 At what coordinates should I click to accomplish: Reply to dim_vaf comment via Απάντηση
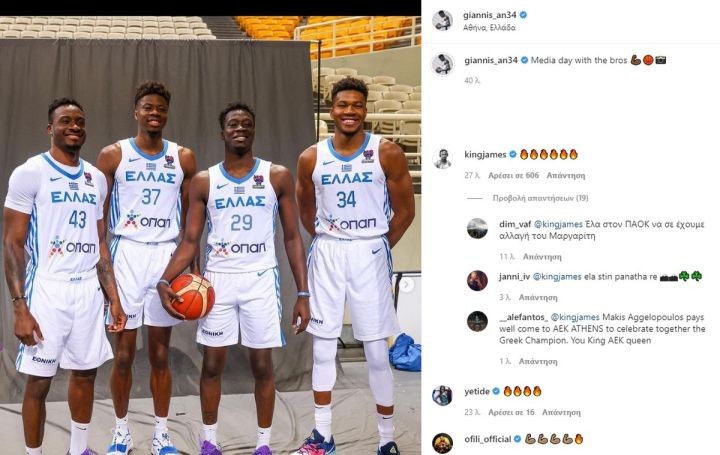point(542,257)
